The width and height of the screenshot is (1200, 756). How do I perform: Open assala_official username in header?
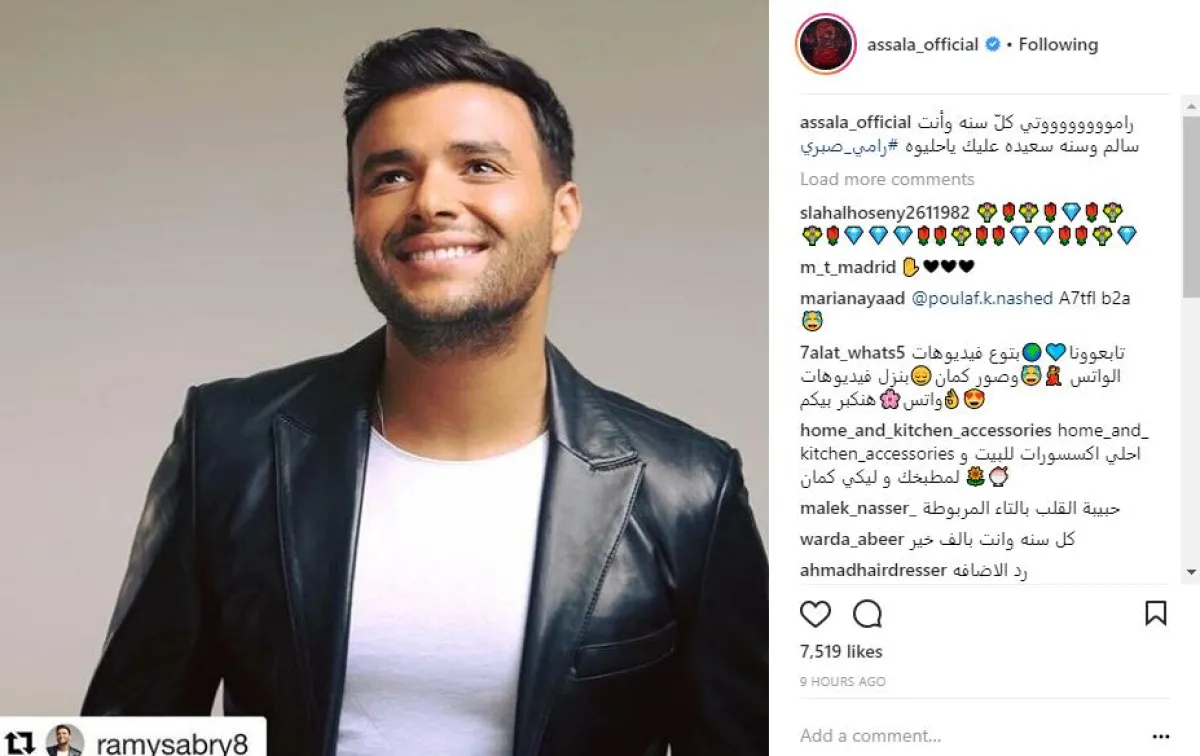924,45
